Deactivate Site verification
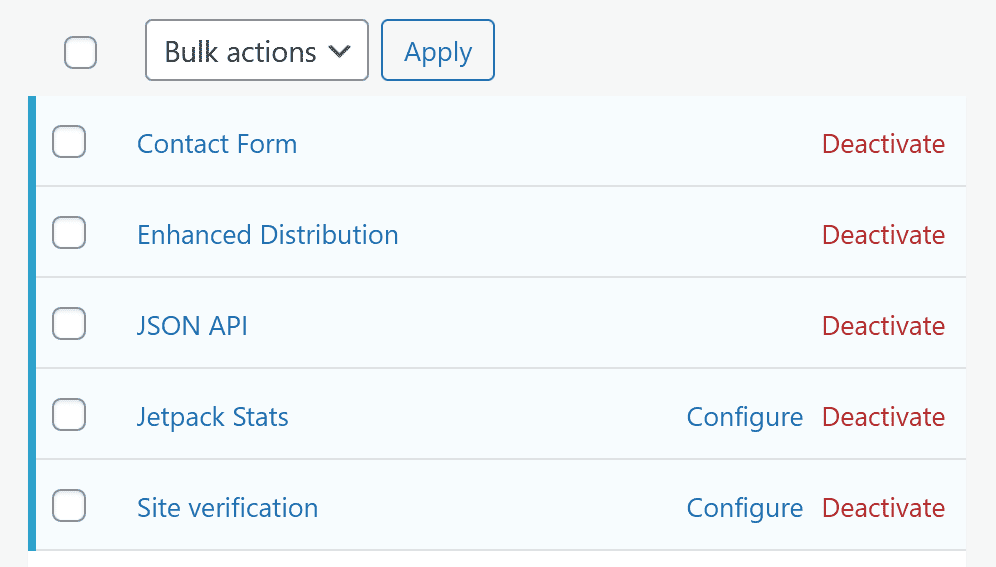The width and height of the screenshot is (996, 567). pos(884,508)
